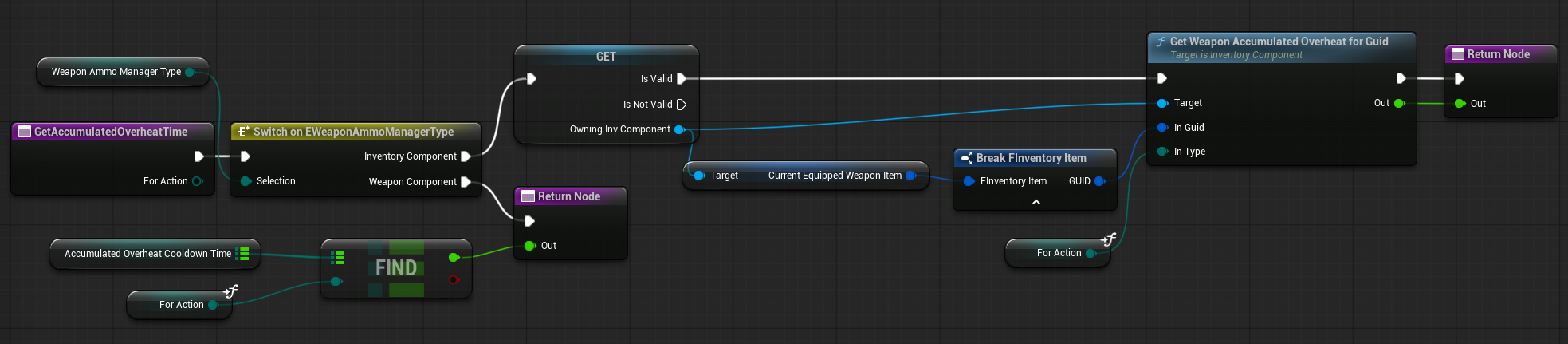Click the Return Node icon below the GET node
Image resolution: width=1568 pixels, height=344 pixels.
(x=528, y=196)
